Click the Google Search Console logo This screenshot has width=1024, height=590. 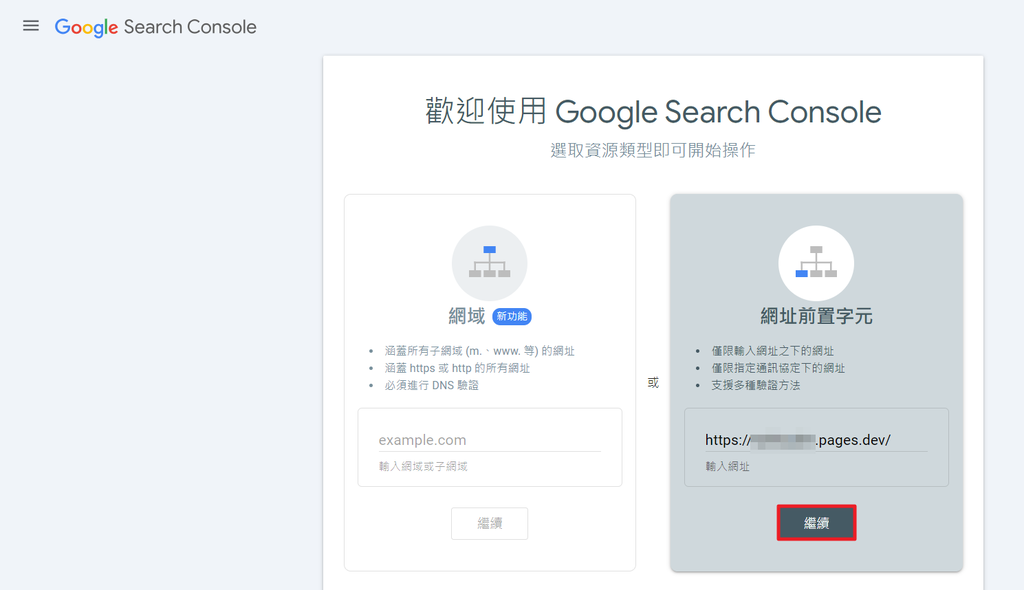tap(155, 26)
